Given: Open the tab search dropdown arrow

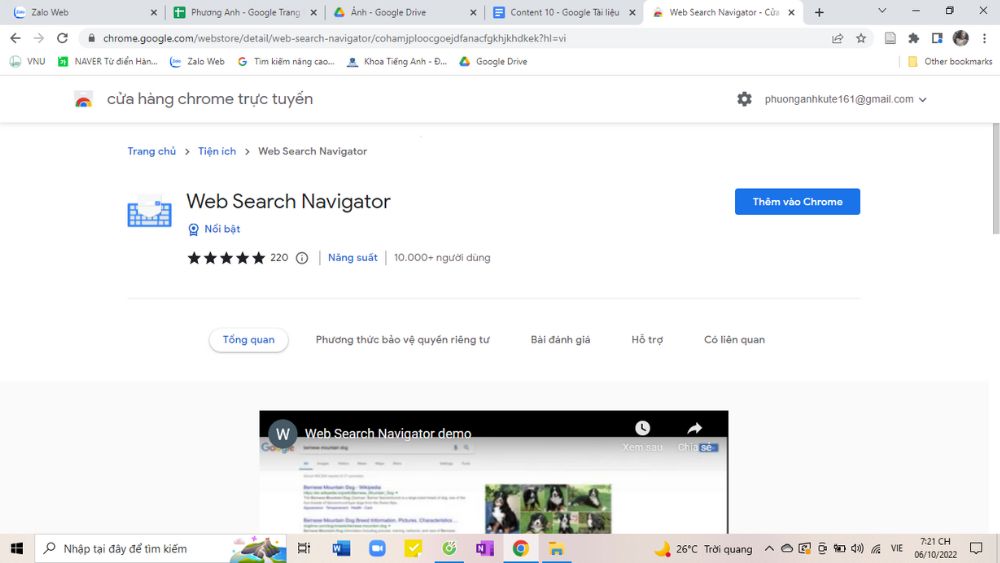Looking at the screenshot, I should click(882, 11).
